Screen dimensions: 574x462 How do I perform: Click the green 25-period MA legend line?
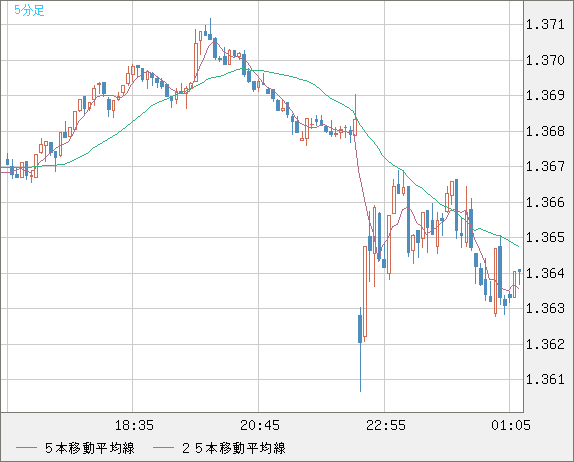[x=163, y=448]
